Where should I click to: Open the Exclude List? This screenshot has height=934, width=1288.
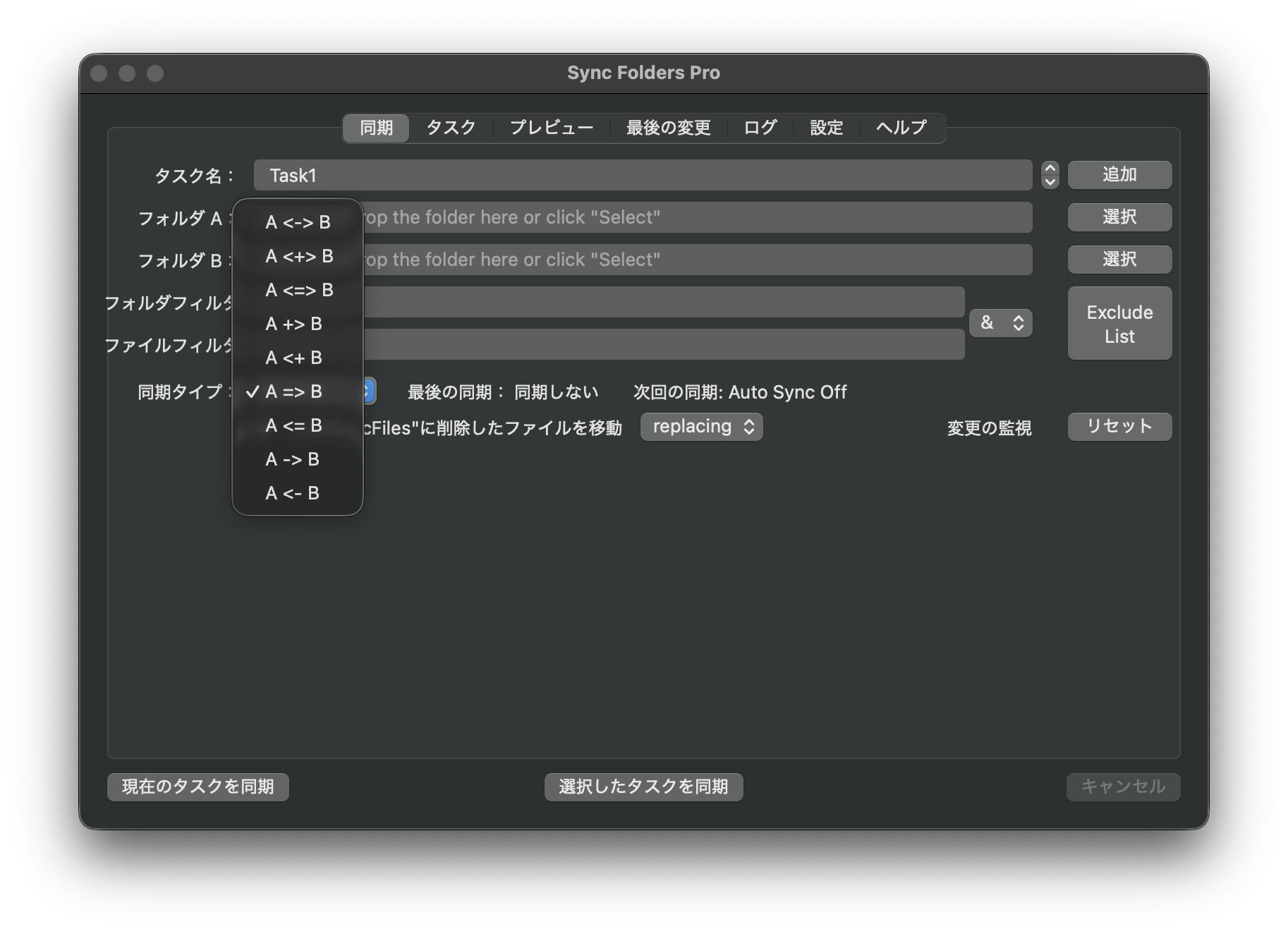pyautogui.click(x=1119, y=324)
